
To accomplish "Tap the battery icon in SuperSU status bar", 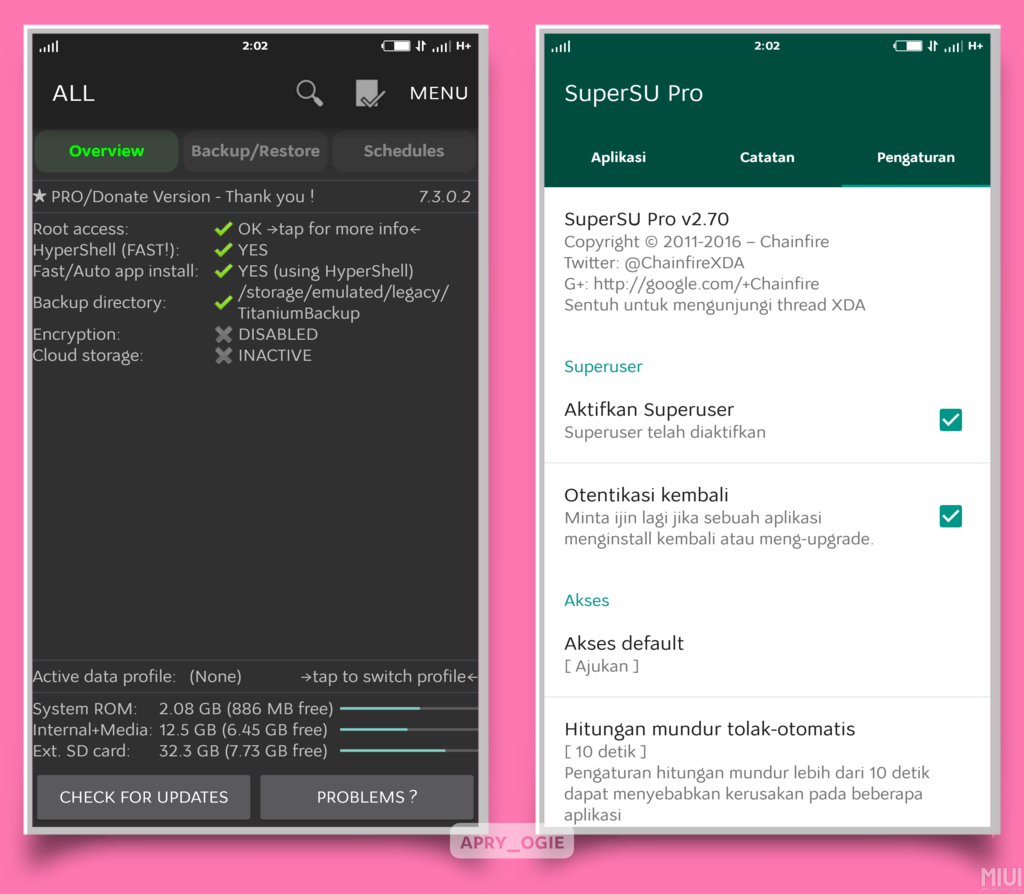I will point(908,46).
